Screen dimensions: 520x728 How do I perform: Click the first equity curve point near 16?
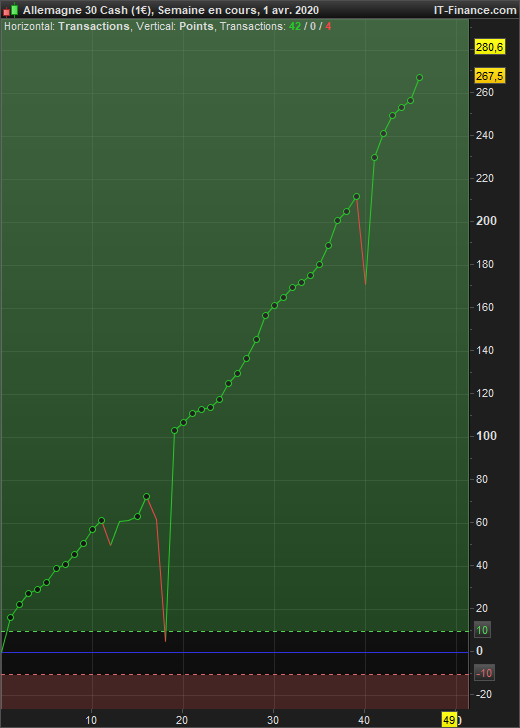point(11,617)
